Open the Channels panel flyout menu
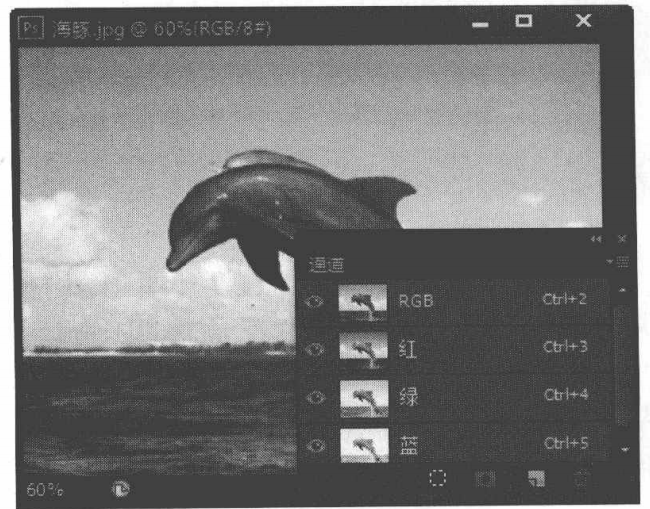The image size is (650, 509). [x=618, y=262]
